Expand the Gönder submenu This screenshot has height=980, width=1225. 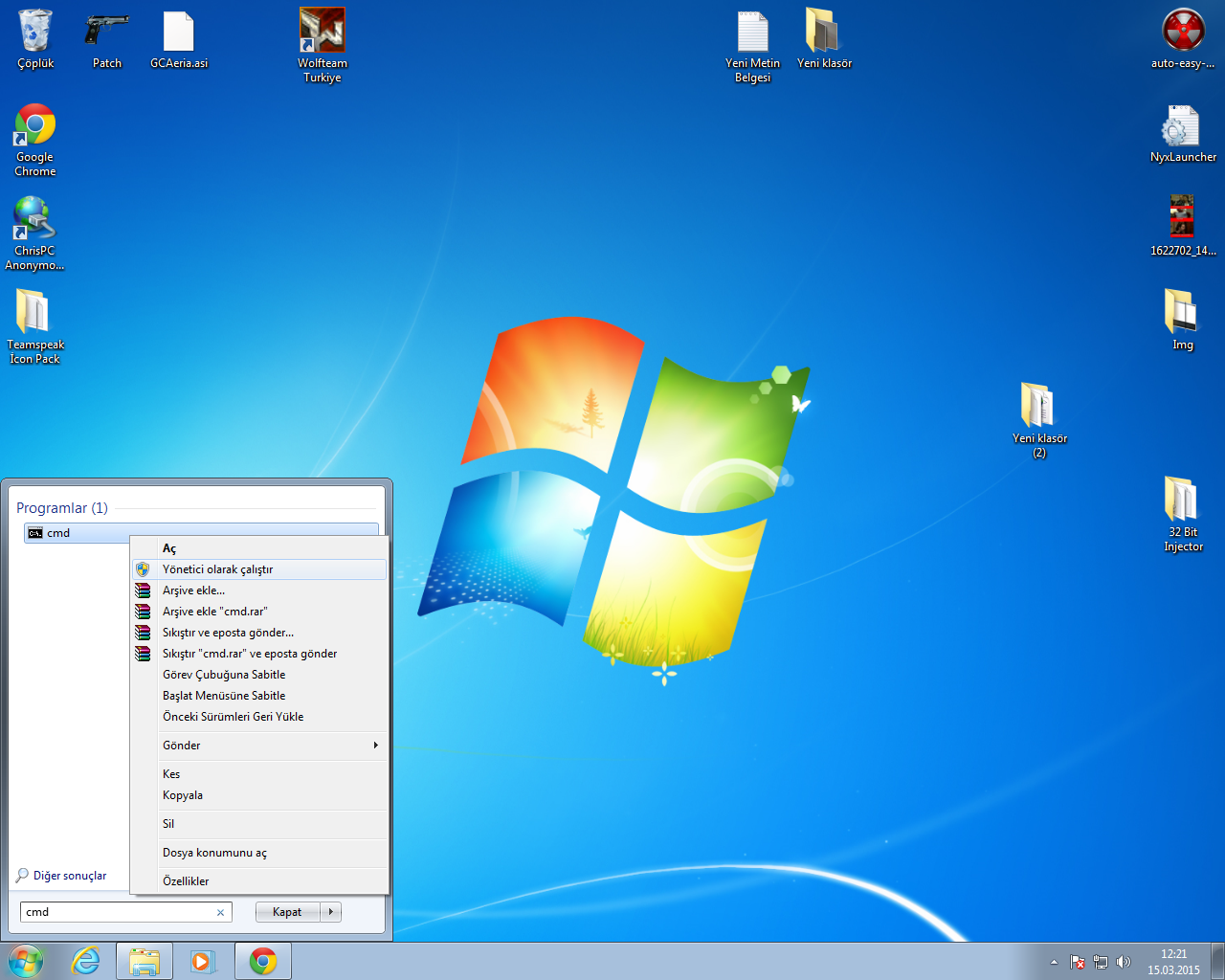tap(259, 746)
